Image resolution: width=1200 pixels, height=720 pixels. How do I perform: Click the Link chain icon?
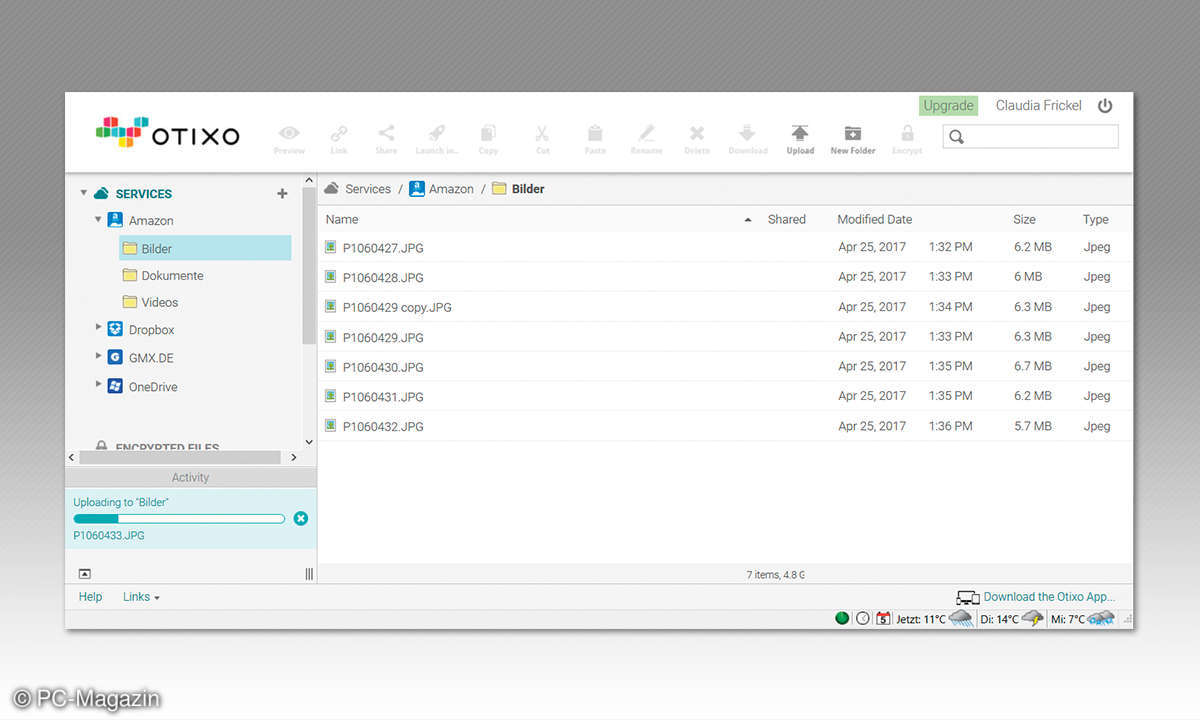click(339, 133)
